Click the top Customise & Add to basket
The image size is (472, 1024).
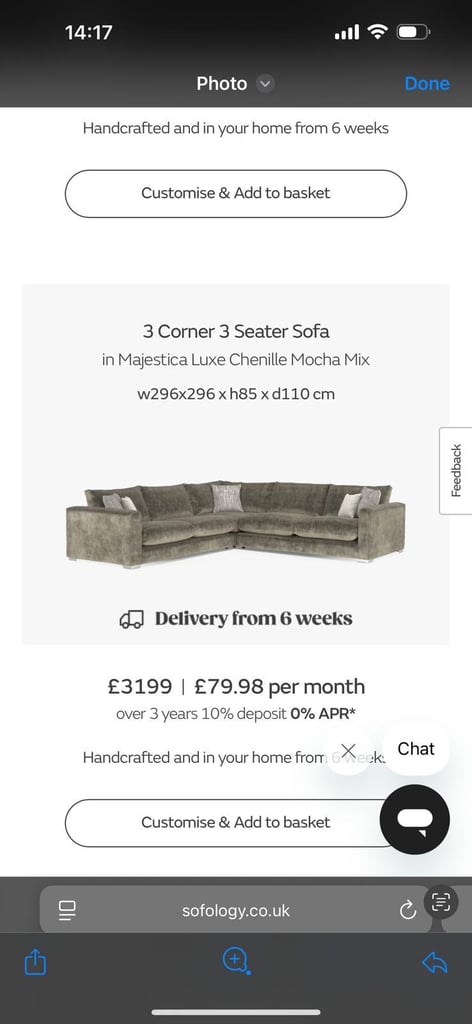coord(236,193)
